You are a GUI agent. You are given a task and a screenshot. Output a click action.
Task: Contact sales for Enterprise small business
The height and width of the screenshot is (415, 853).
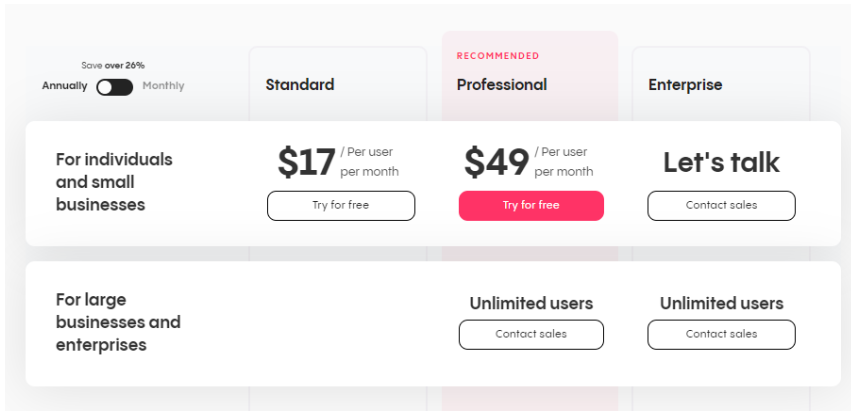[x=721, y=205]
